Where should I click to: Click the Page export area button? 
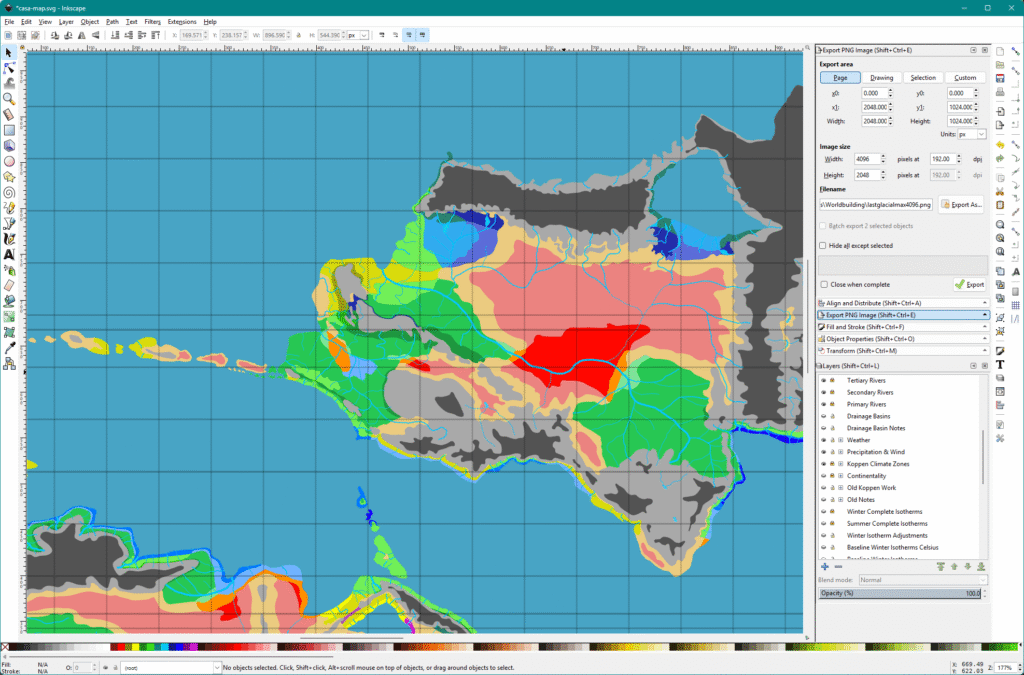(x=840, y=78)
